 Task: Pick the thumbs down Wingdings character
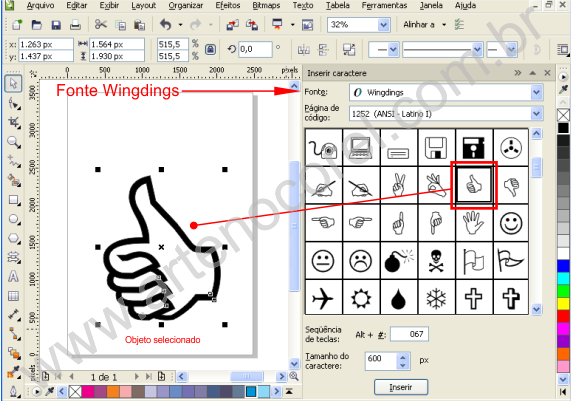coord(511,185)
